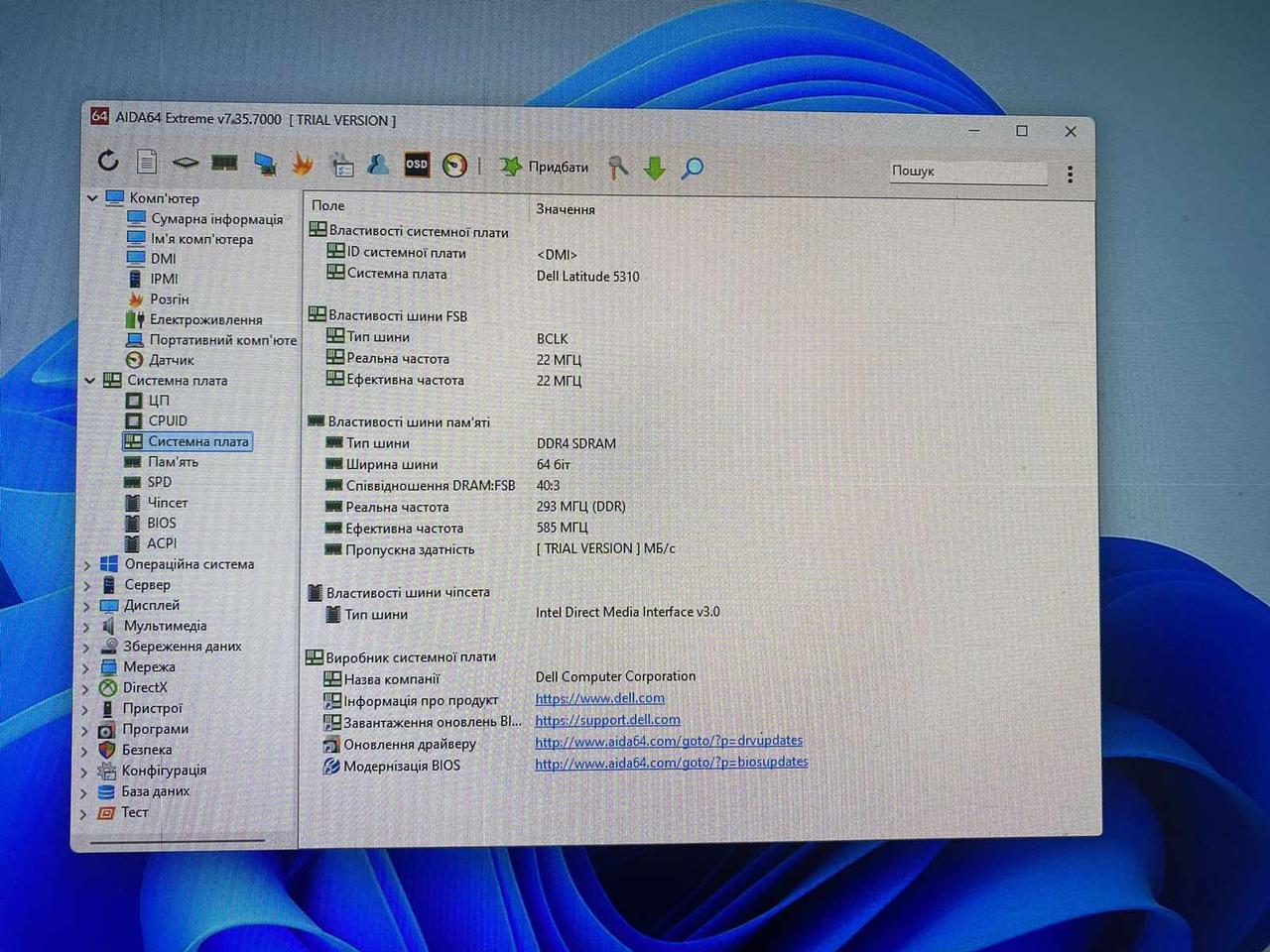
Task: Expand the Мультимедіа tree node
Action: click(x=86, y=627)
